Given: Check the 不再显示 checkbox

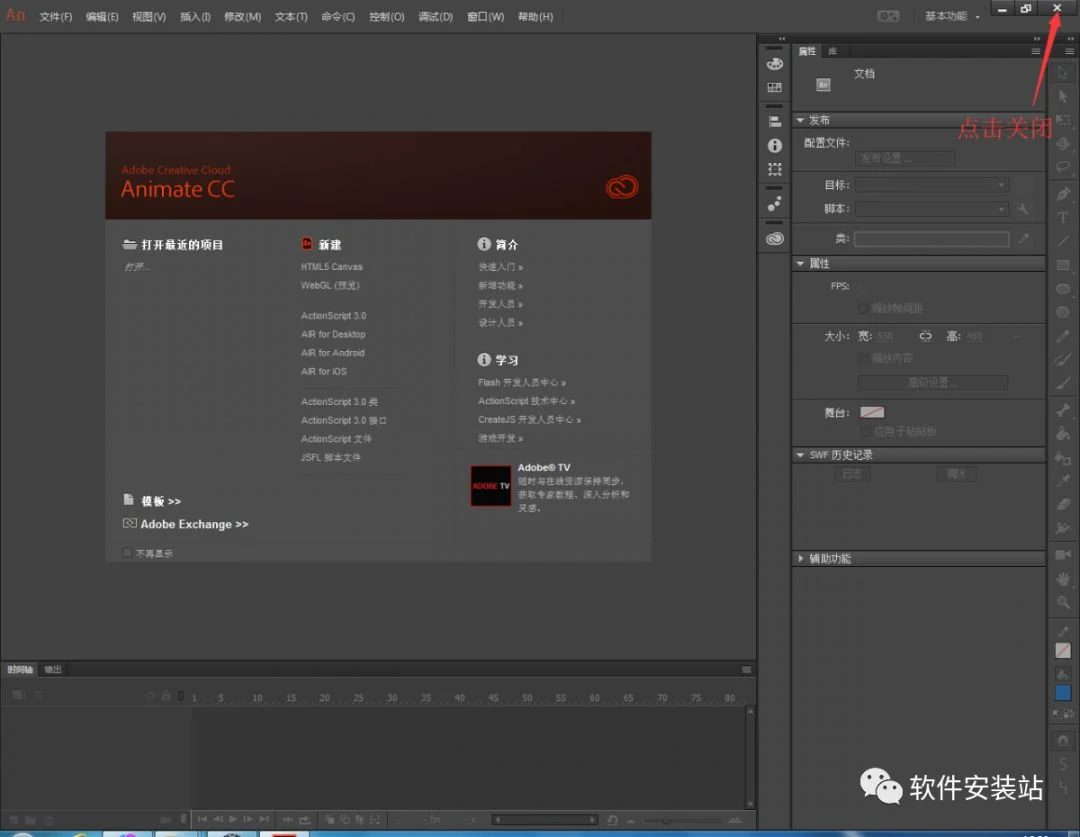Looking at the screenshot, I should 127,552.
